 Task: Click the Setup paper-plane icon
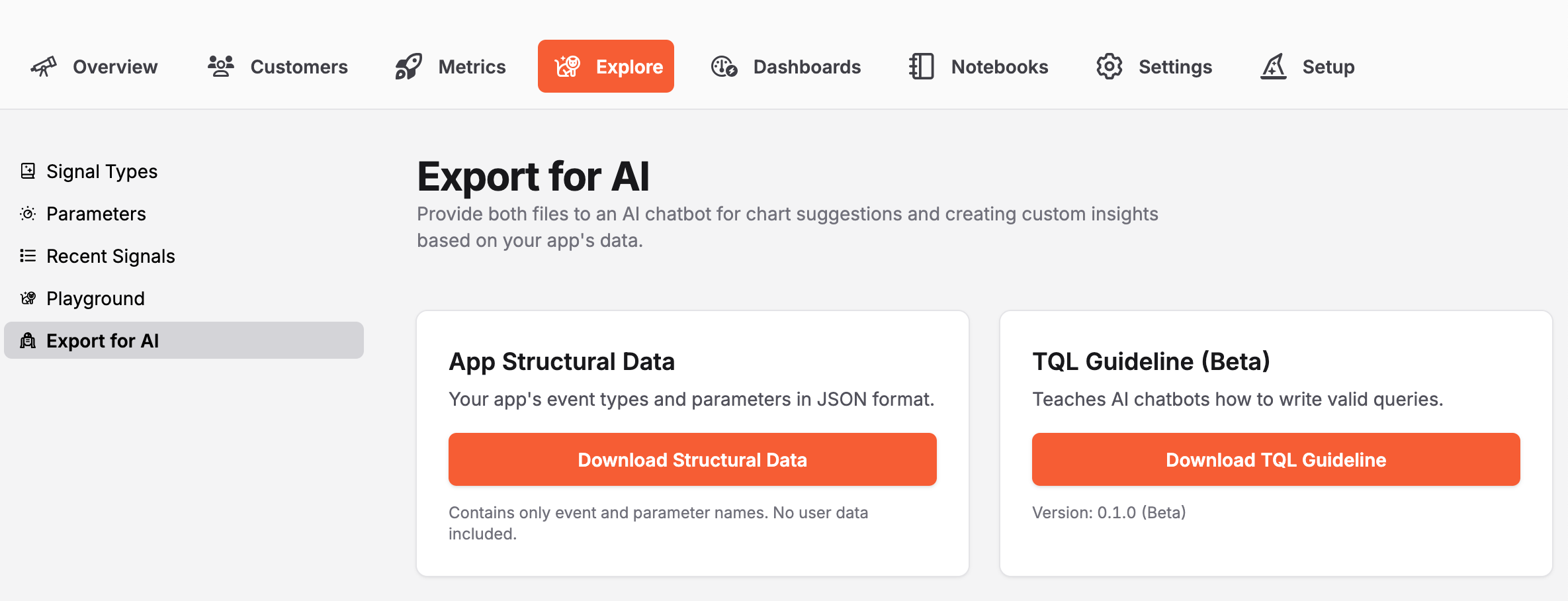tap(1273, 66)
